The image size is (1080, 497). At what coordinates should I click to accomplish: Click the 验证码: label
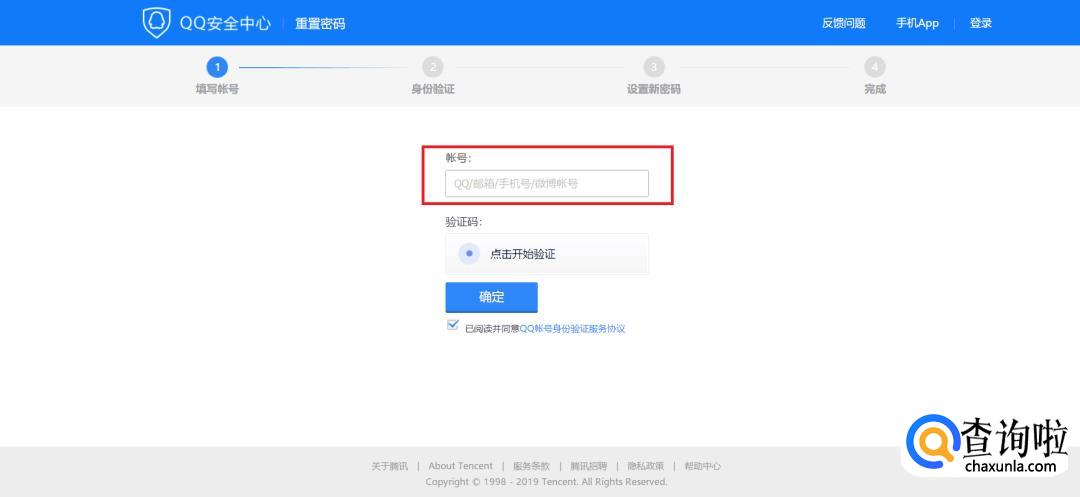coord(464,222)
